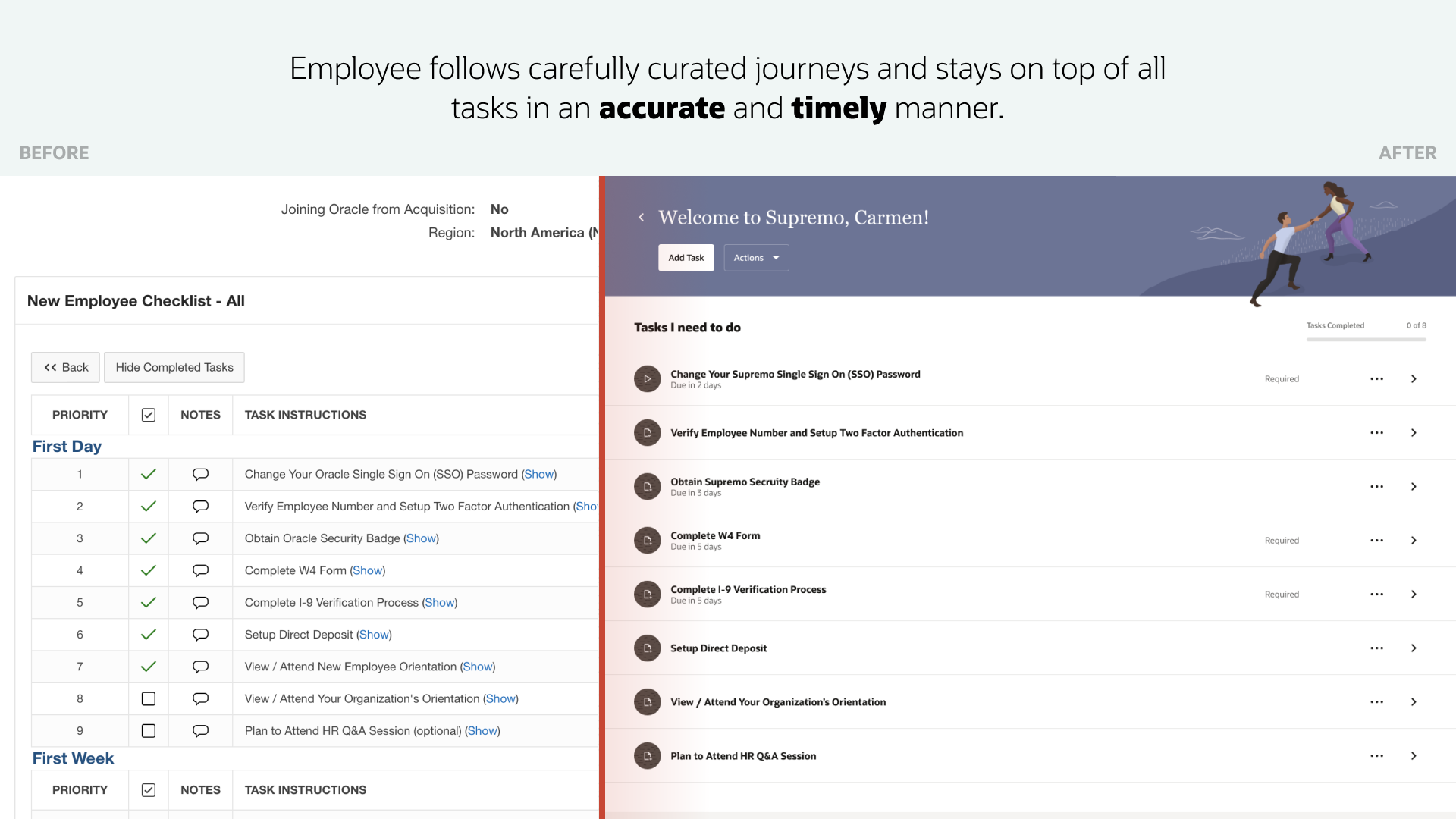This screenshot has width=1456, height=819.
Task: Click the Tasks Completed progress bar
Action: tap(1366, 340)
